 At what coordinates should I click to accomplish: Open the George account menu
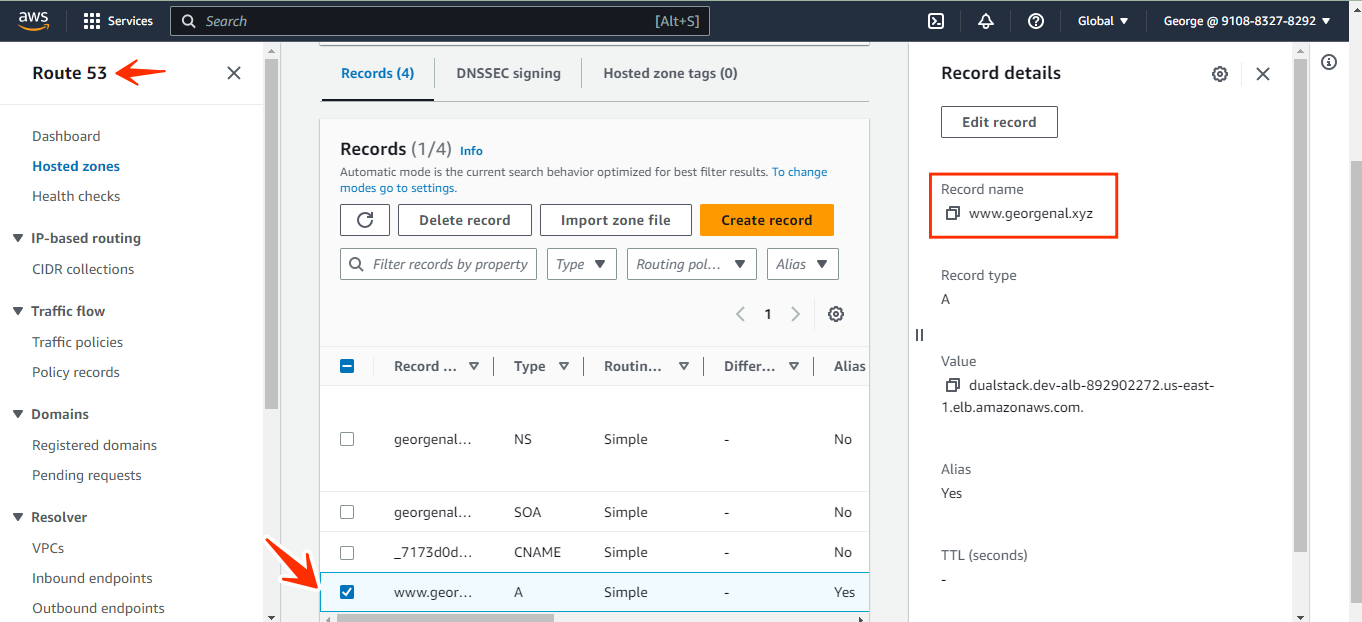(x=1247, y=21)
